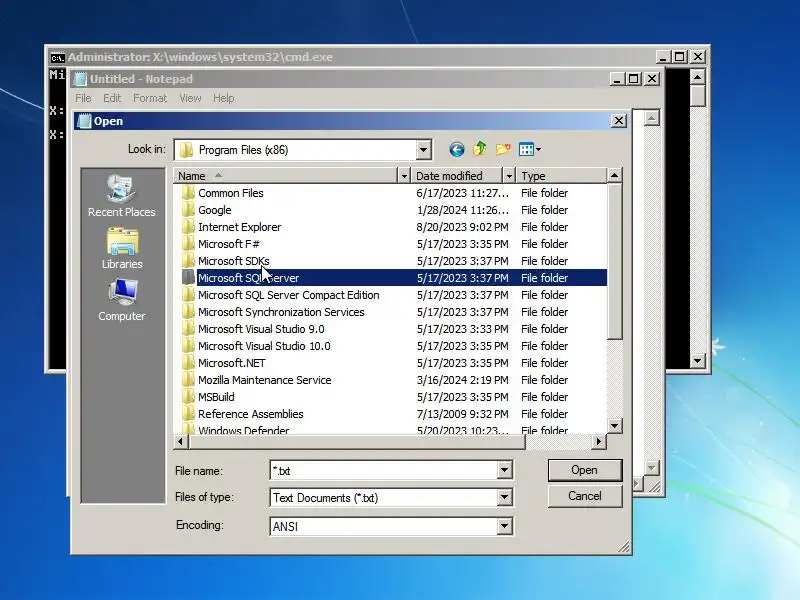800x600 pixels.
Task: Select Microsoft Visual Studio 10.0 folder
Action: [x=264, y=346]
